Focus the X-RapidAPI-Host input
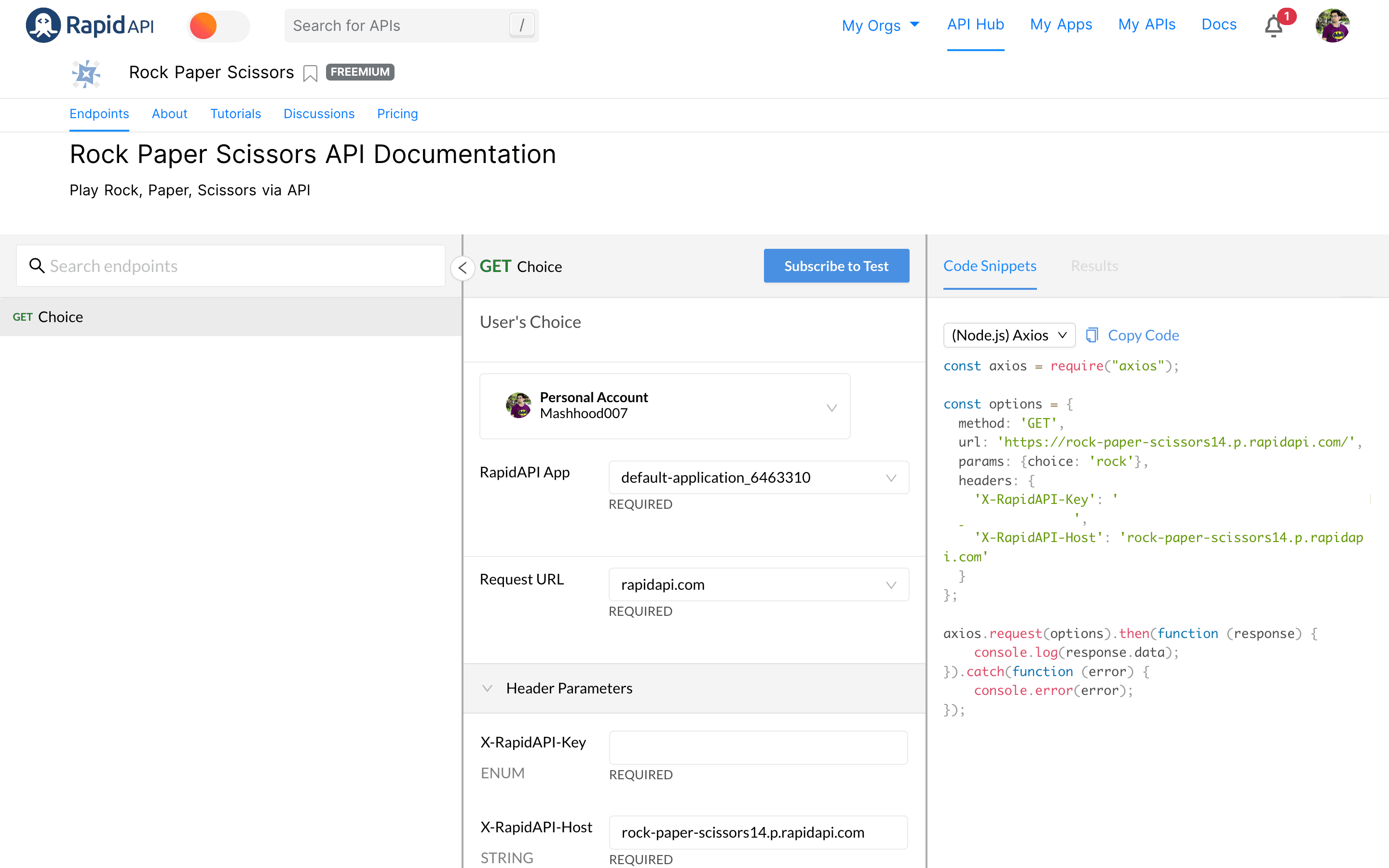Viewport: 1389px width, 868px height. (x=758, y=832)
